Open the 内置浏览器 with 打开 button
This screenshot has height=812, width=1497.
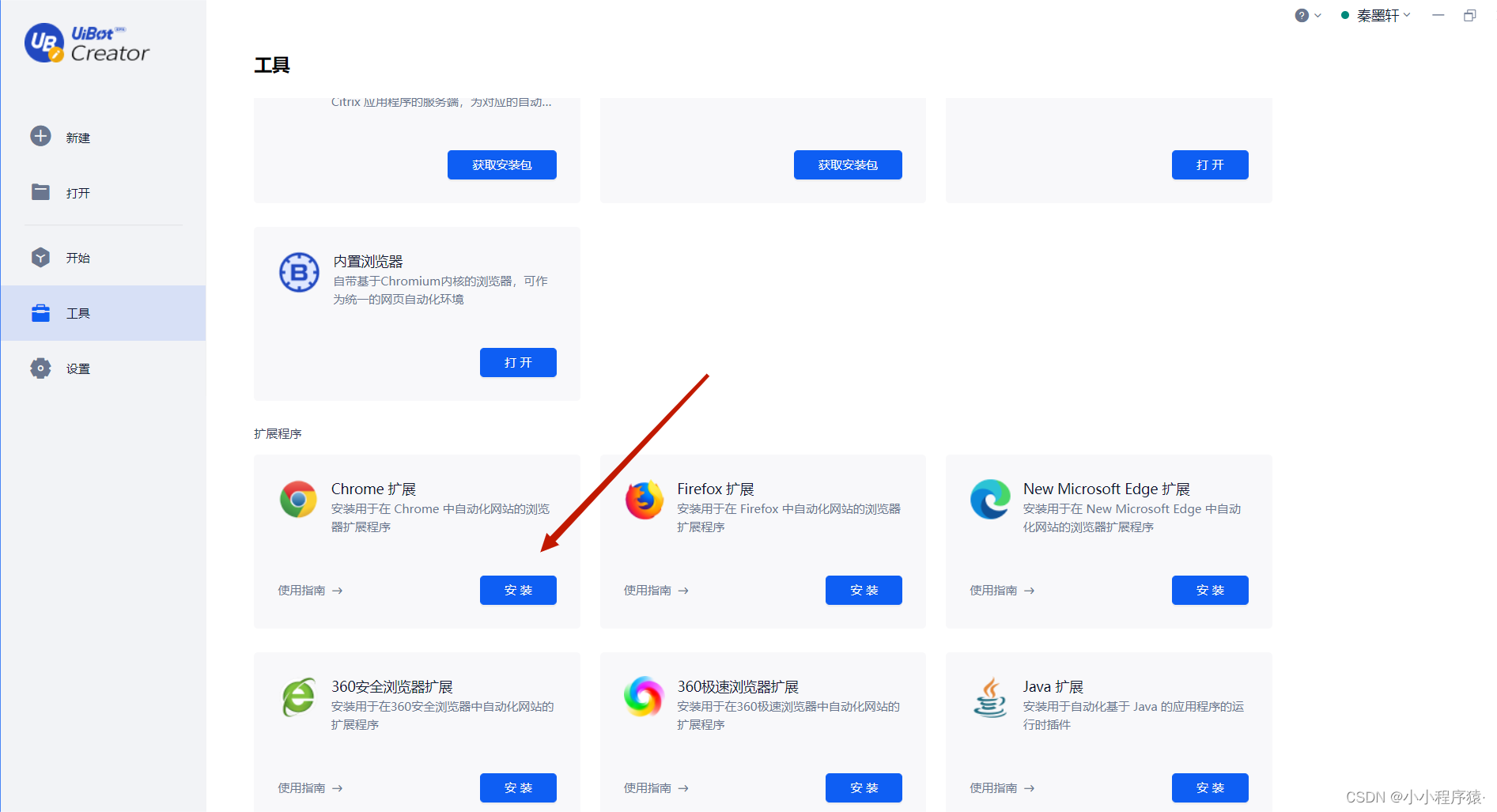click(518, 362)
